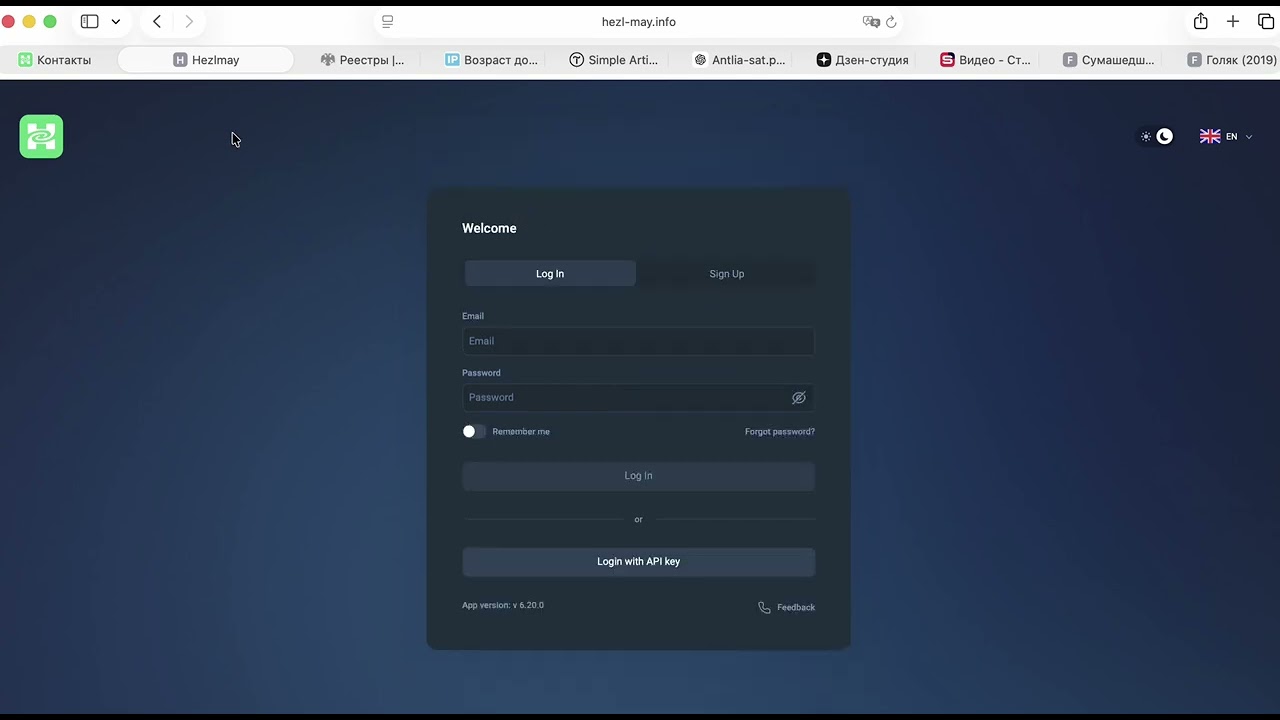Open the Голяк (2019) browser tab

(x=1231, y=60)
